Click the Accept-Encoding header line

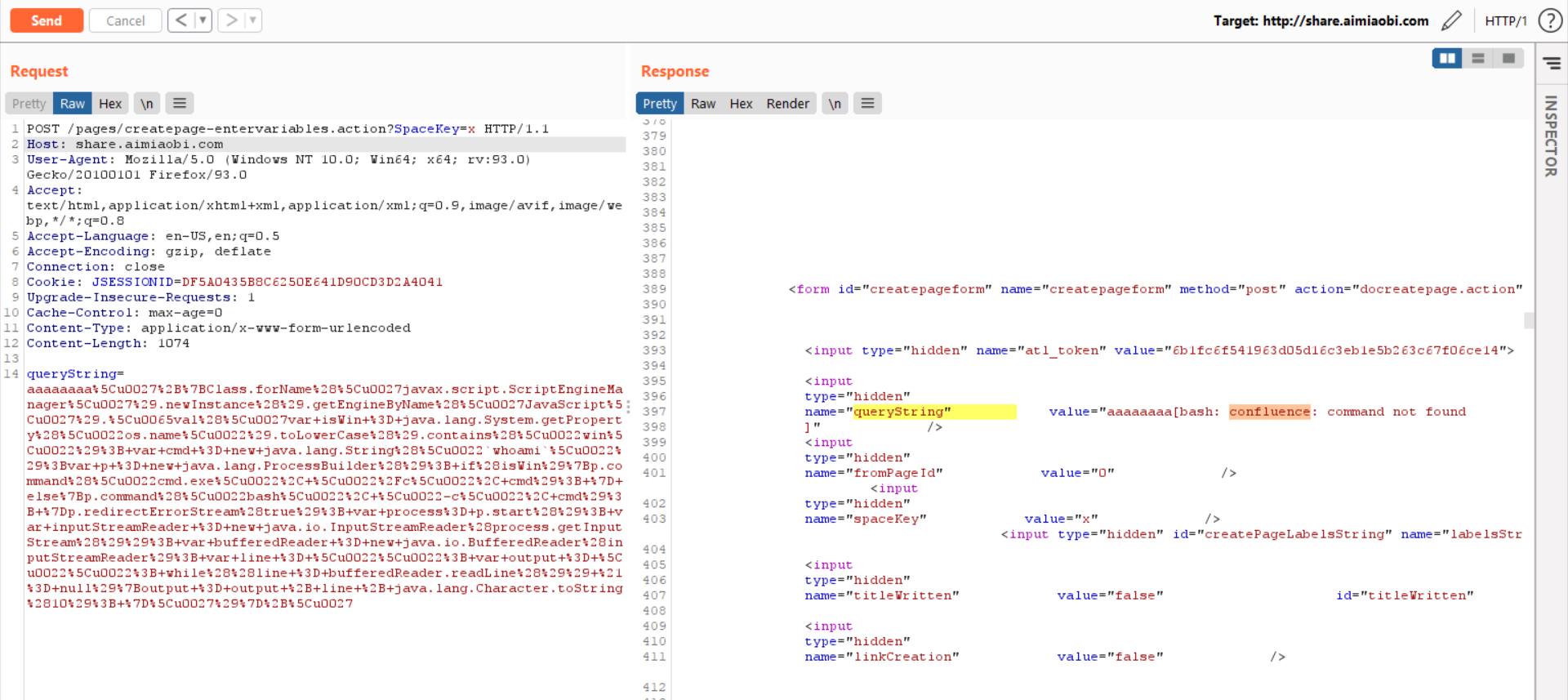click(x=149, y=252)
